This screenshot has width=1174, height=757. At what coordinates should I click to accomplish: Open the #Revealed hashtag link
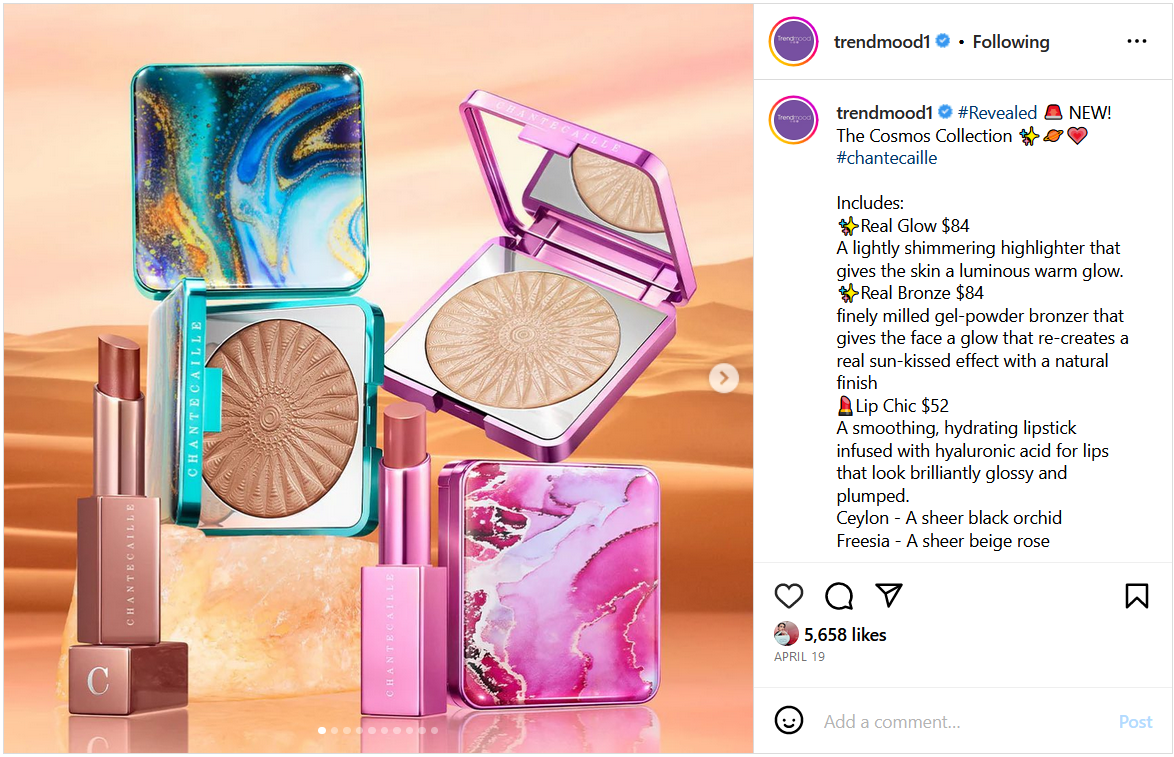(x=997, y=113)
